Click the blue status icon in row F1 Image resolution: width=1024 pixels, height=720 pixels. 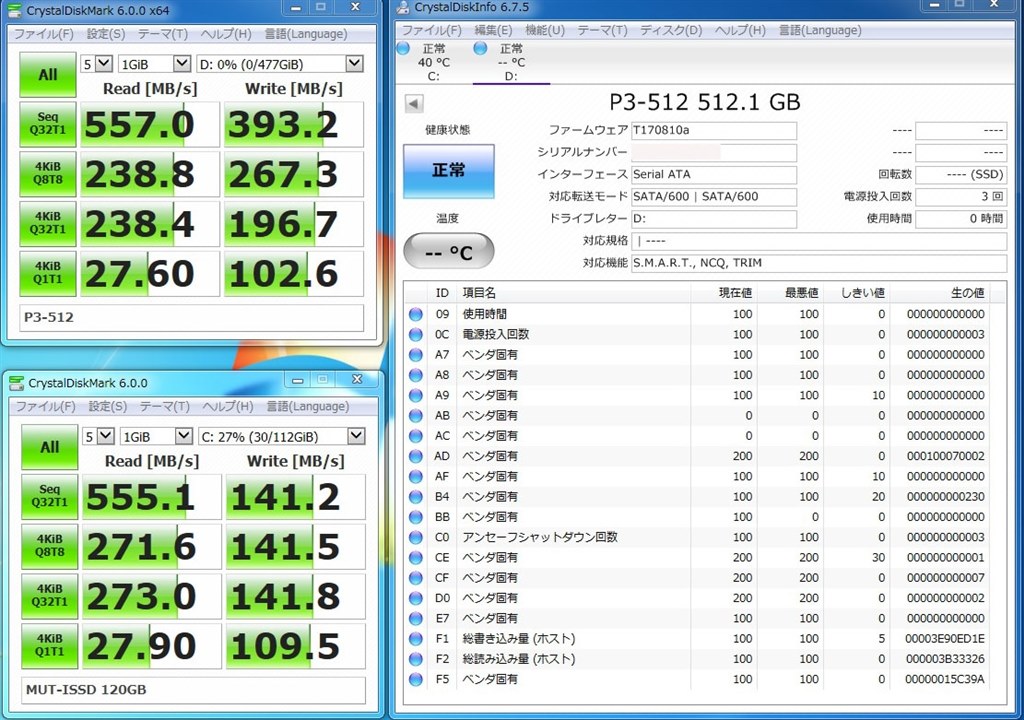(x=415, y=638)
